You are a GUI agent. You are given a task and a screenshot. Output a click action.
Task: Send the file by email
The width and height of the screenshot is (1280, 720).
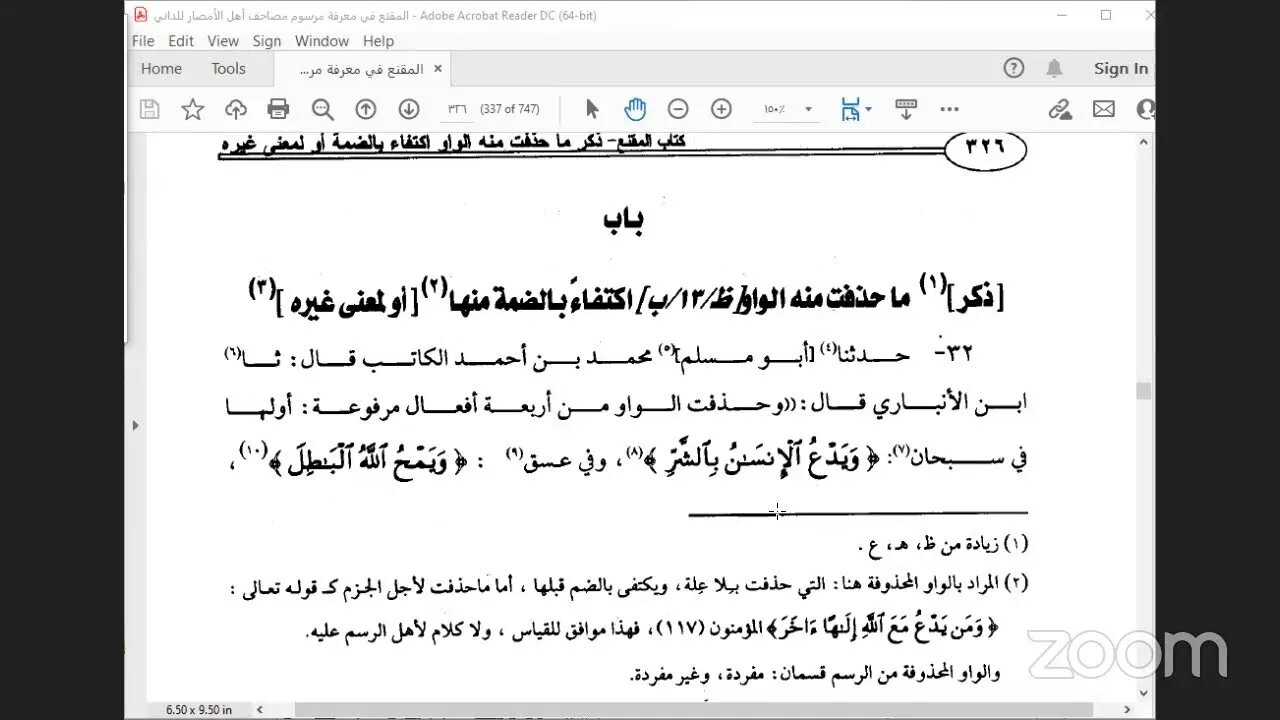point(1104,110)
